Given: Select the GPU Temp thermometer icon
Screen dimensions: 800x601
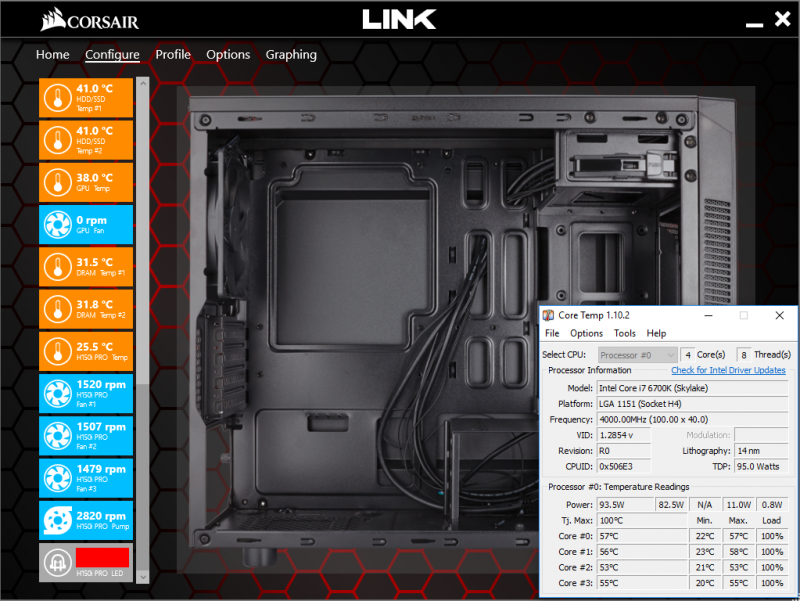Looking at the screenshot, I should 58,183.
